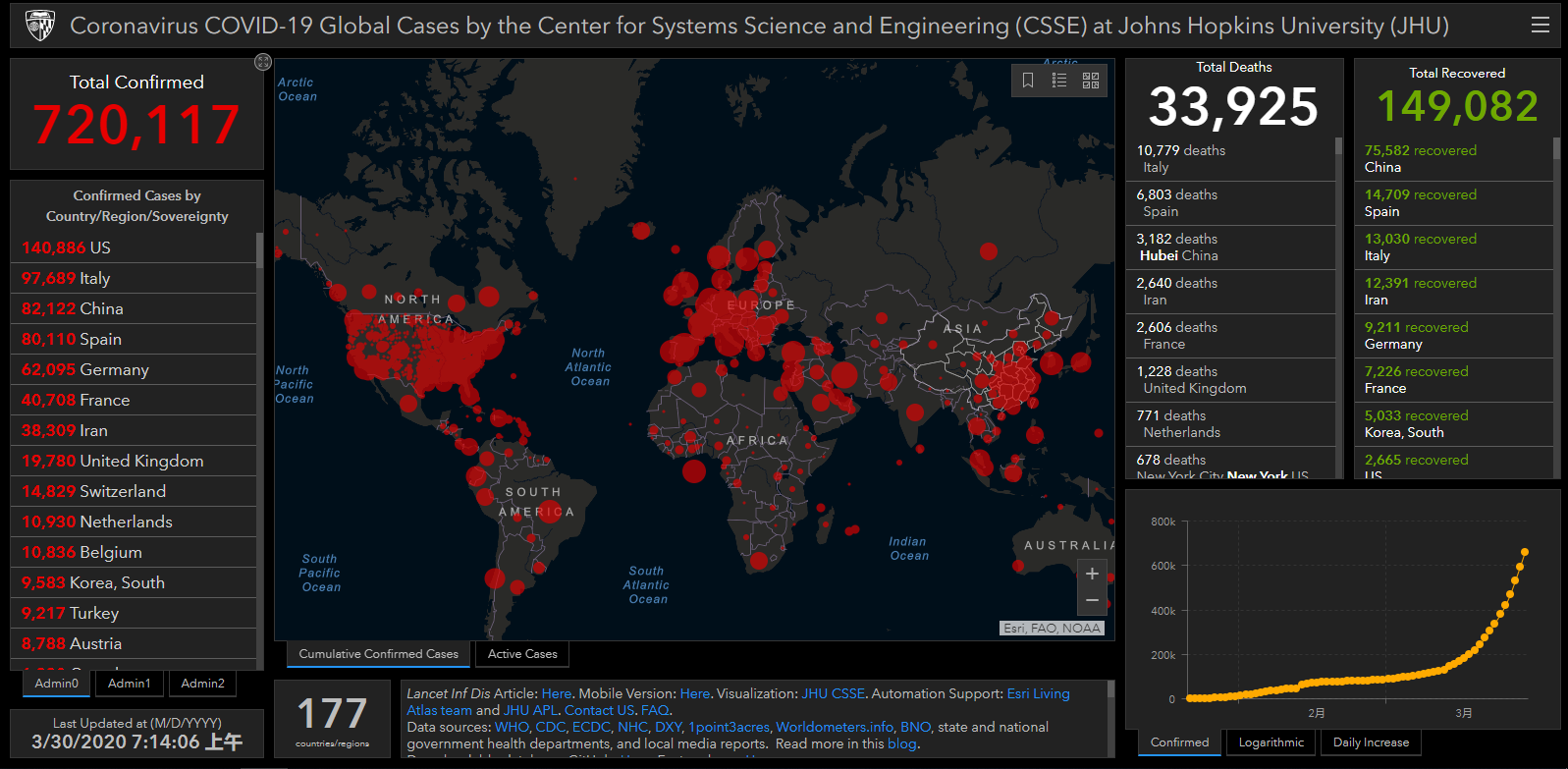This screenshot has height=769, width=1568.
Task: Select Belgium row with 10,836 cases
Action: click(x=135, y=552)
